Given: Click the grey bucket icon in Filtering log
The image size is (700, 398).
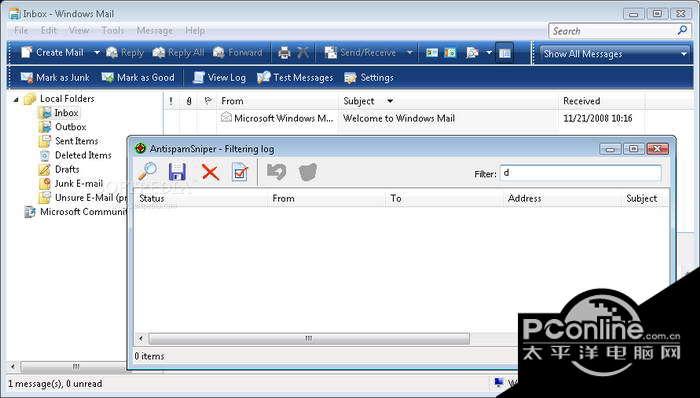Looking at the screenshot, I should tap(308, 172).
